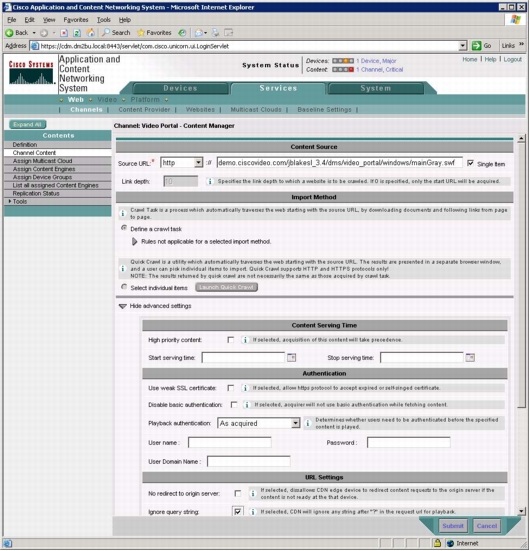The image size is (530, 551).
Task: Enable the High priority content checkbox
Action: tap(231, 340)
